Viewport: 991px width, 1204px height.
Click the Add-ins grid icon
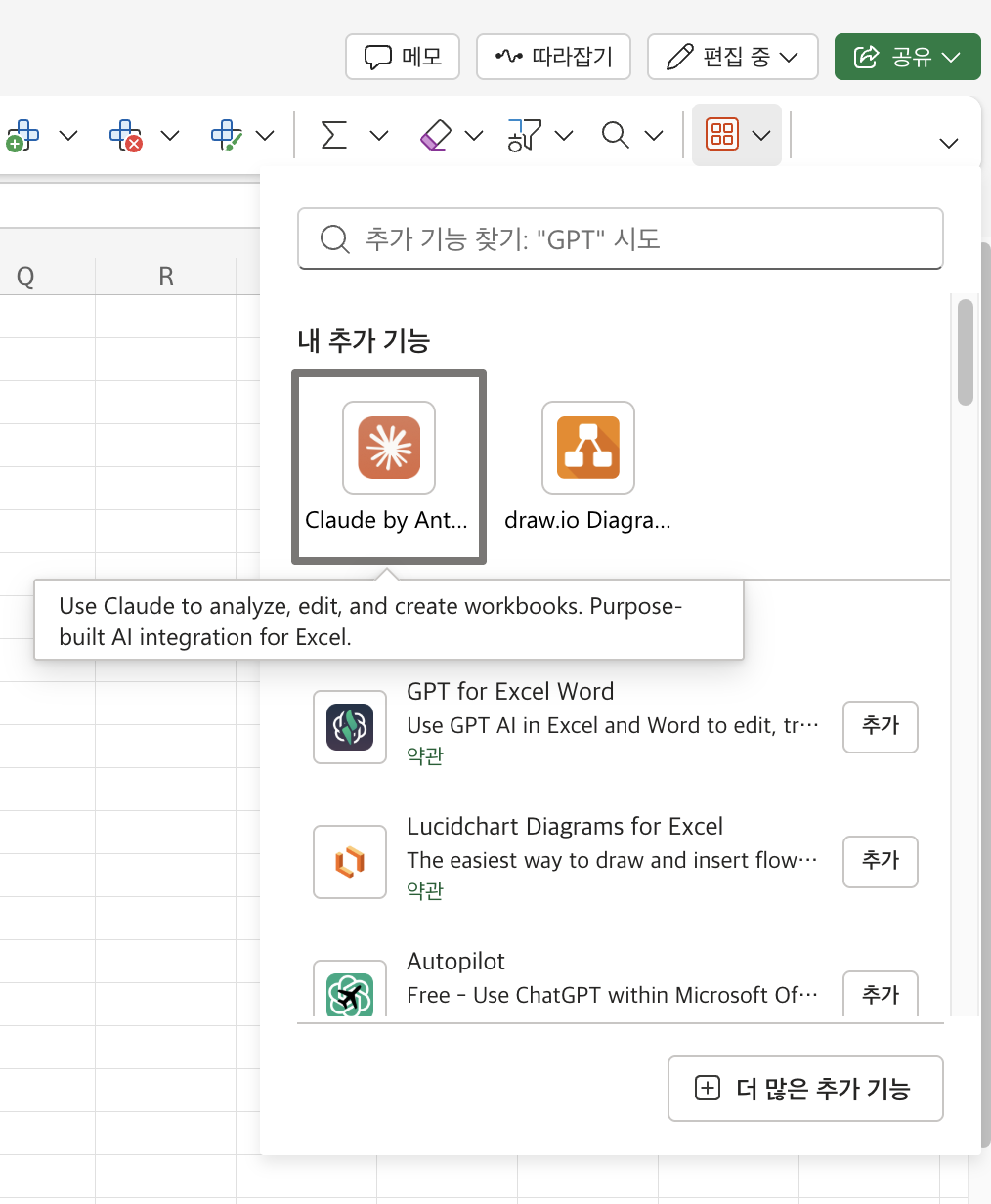pyautogui.click(x=722, y=134)
